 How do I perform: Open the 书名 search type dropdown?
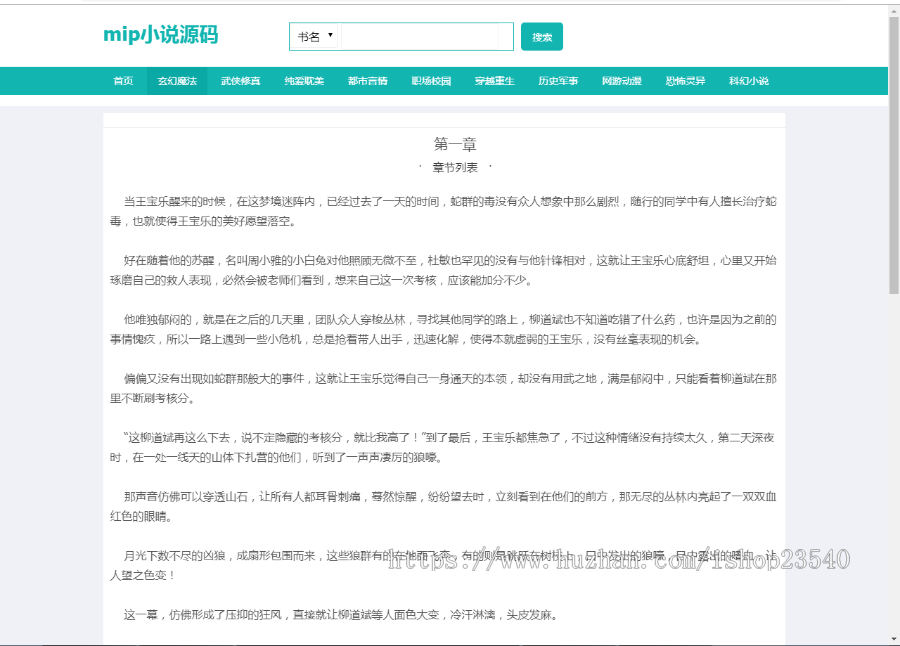click(x=315, y=35)
